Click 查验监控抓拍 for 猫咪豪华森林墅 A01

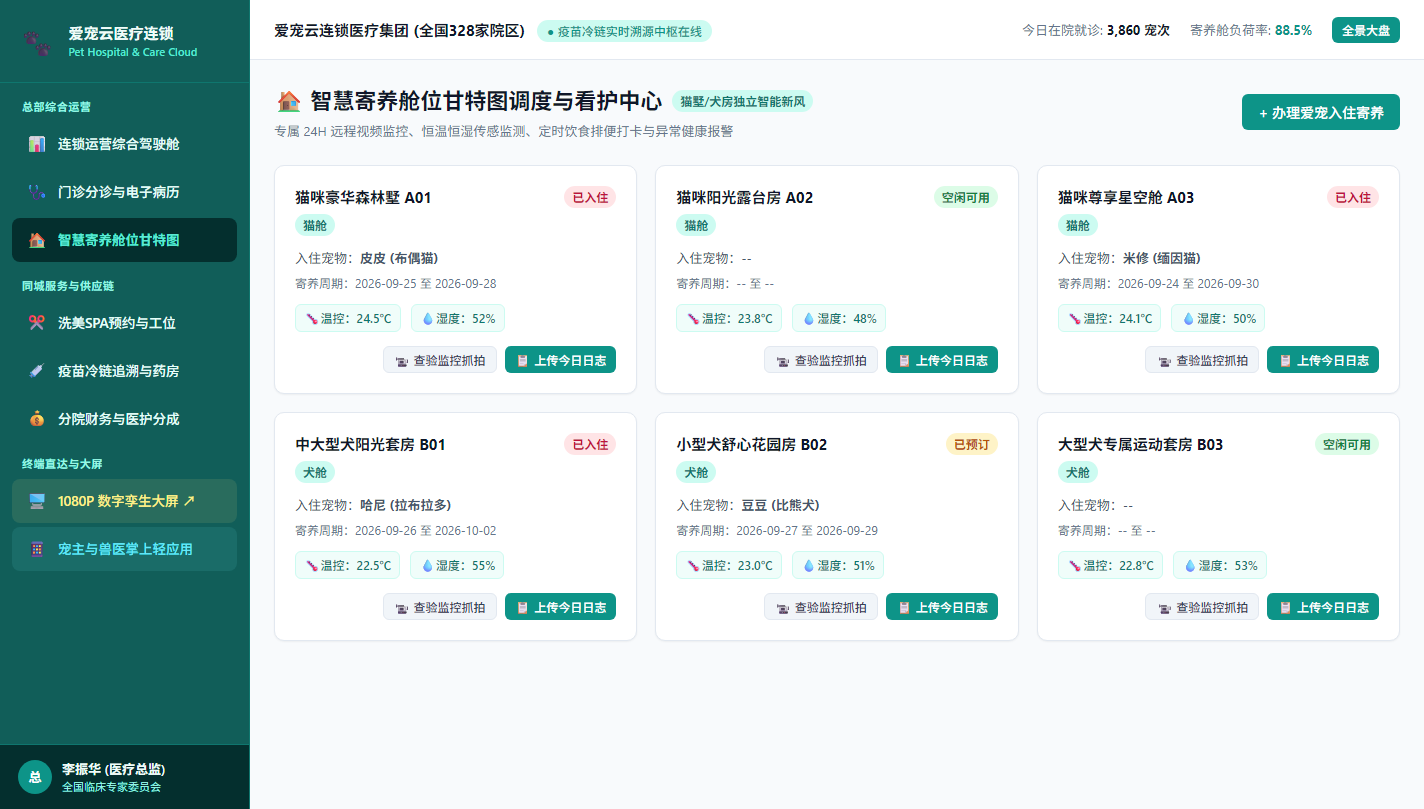[x=439, y=360]
